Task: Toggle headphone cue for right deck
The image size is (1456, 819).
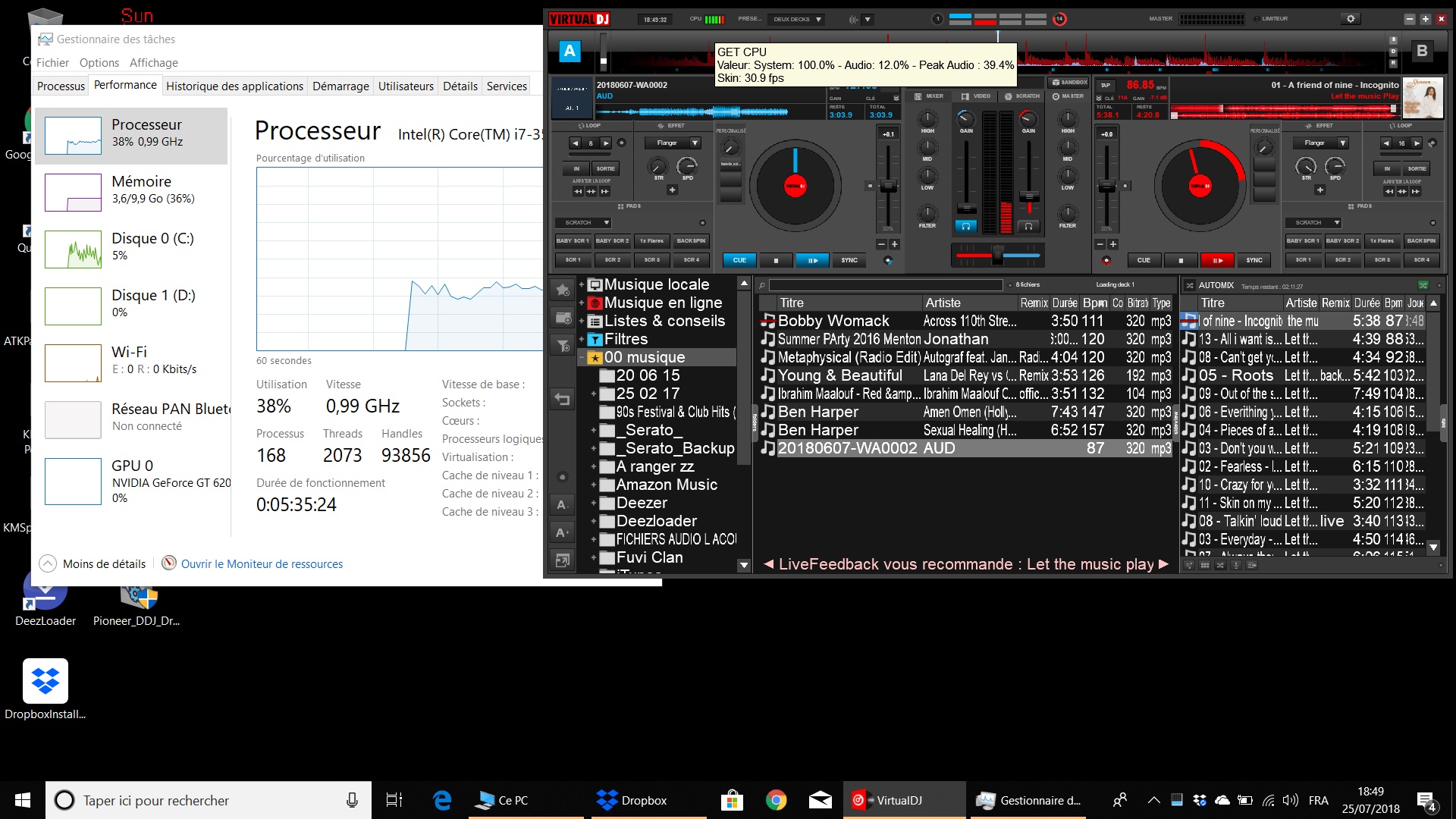Action: coord(1028,226)
